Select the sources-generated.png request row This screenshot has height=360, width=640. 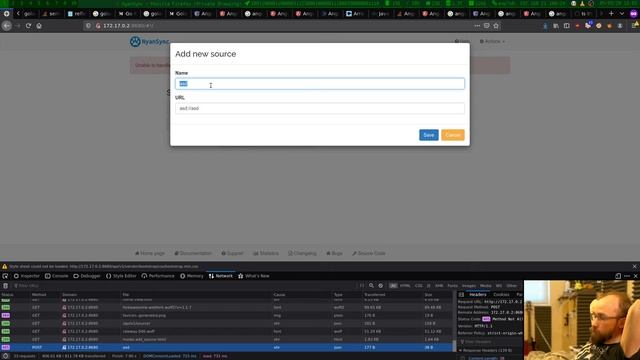point(227,315)
